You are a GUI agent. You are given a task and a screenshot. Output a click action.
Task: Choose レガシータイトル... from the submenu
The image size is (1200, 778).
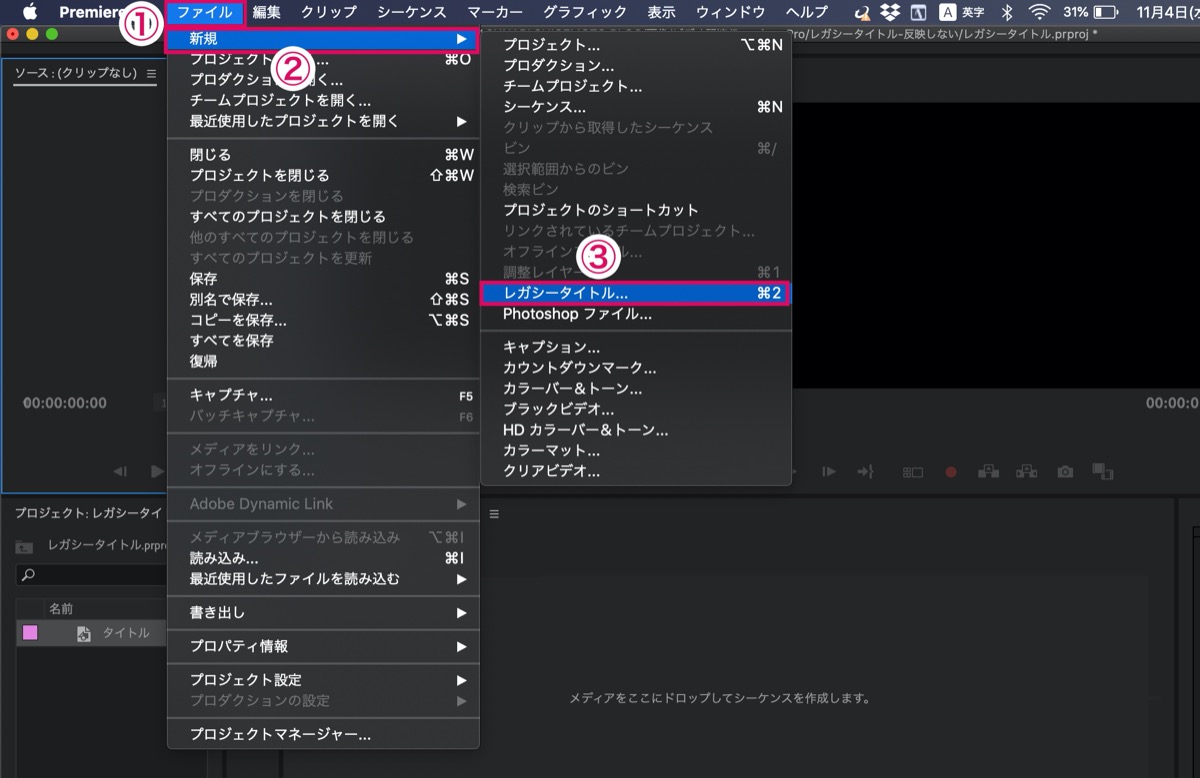coord(635,293)
